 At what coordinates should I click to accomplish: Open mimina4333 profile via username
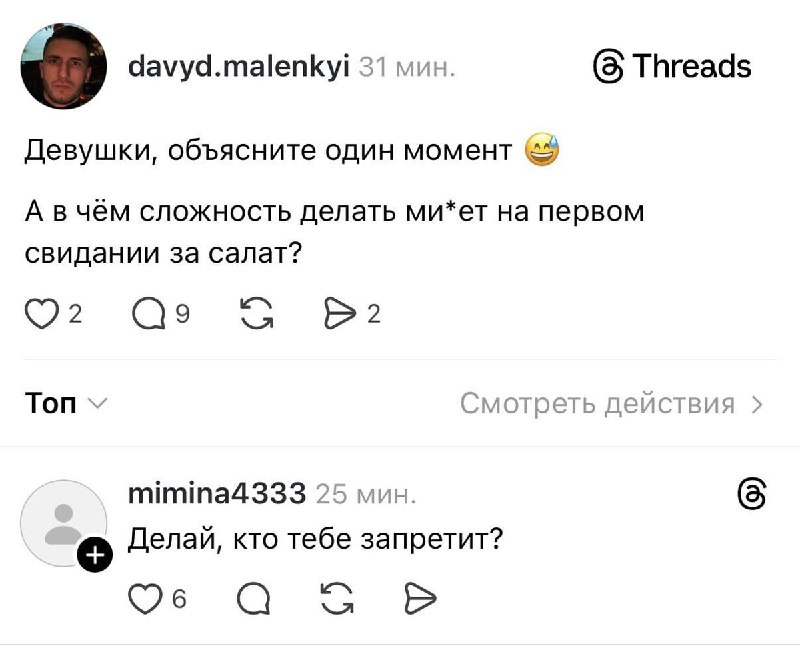pos(217,493)
